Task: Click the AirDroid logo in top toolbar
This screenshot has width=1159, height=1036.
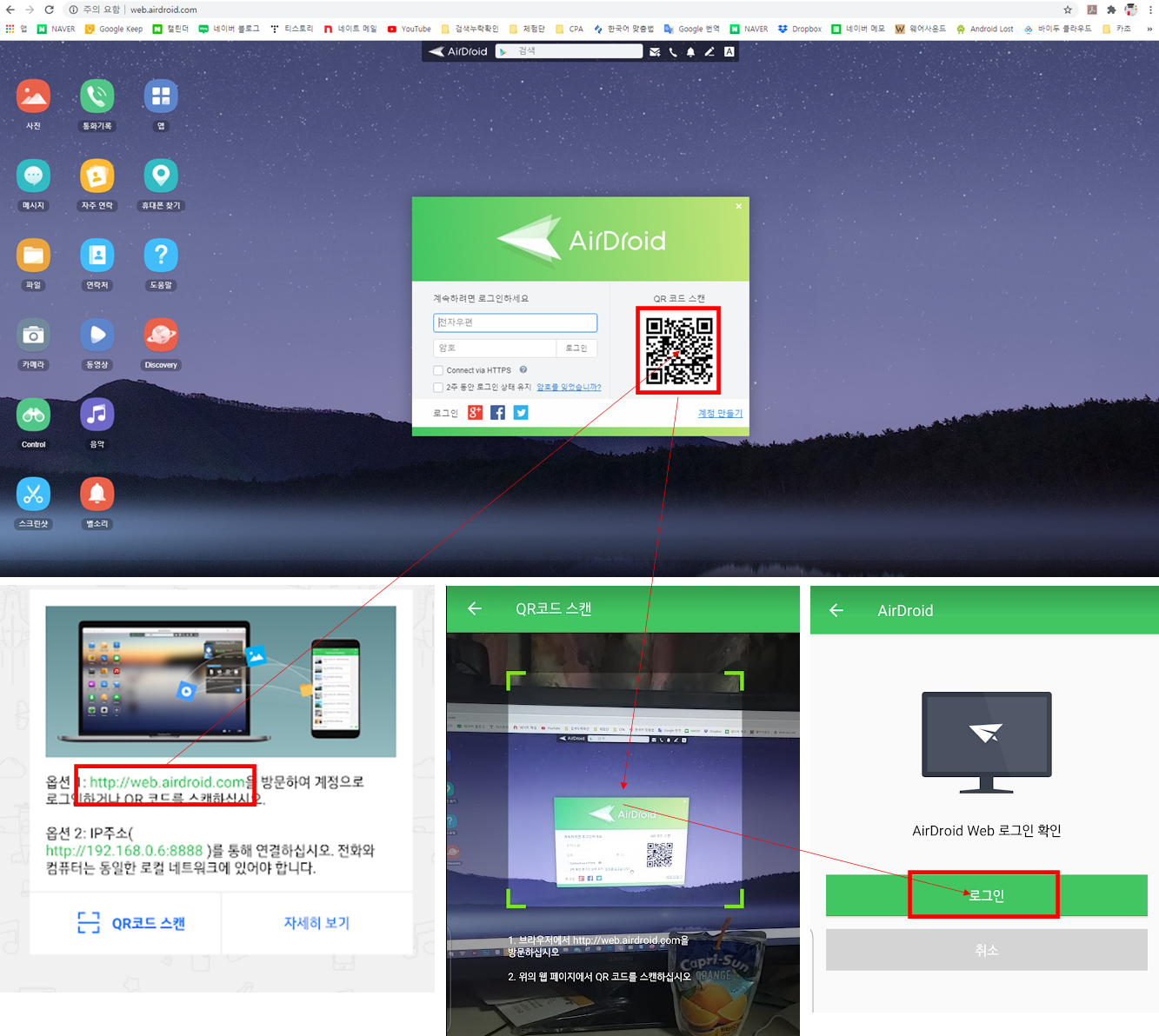Action: coord(458,52)
